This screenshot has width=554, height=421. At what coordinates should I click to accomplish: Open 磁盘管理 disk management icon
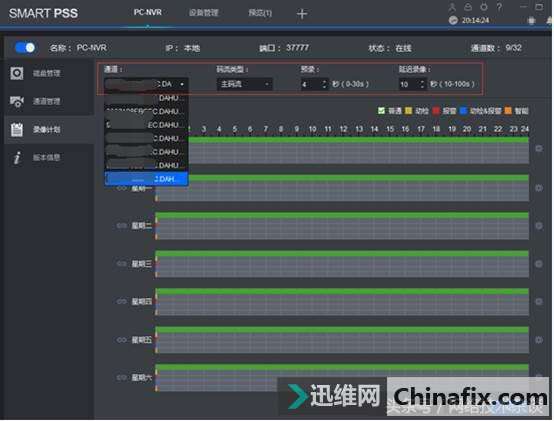(17, 73)
